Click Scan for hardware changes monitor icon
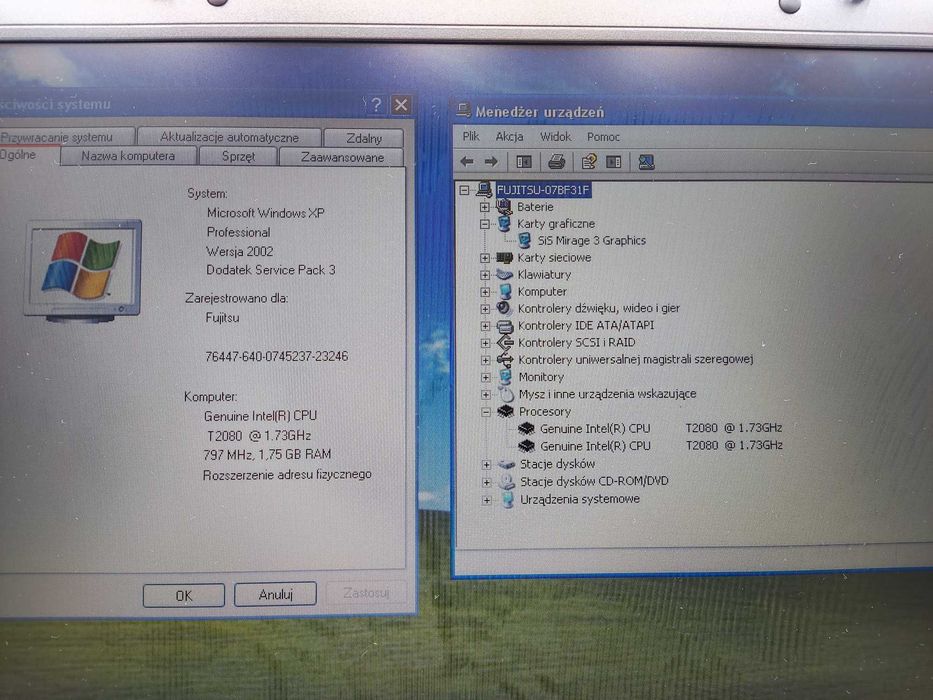Screen dimensions: 933x700 coord(646,161)
